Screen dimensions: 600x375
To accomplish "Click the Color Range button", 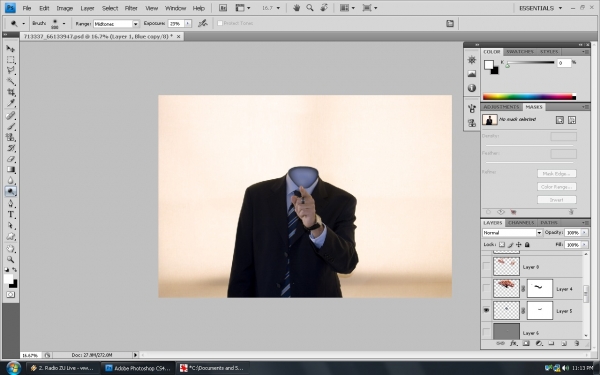I will coord(556,187).
